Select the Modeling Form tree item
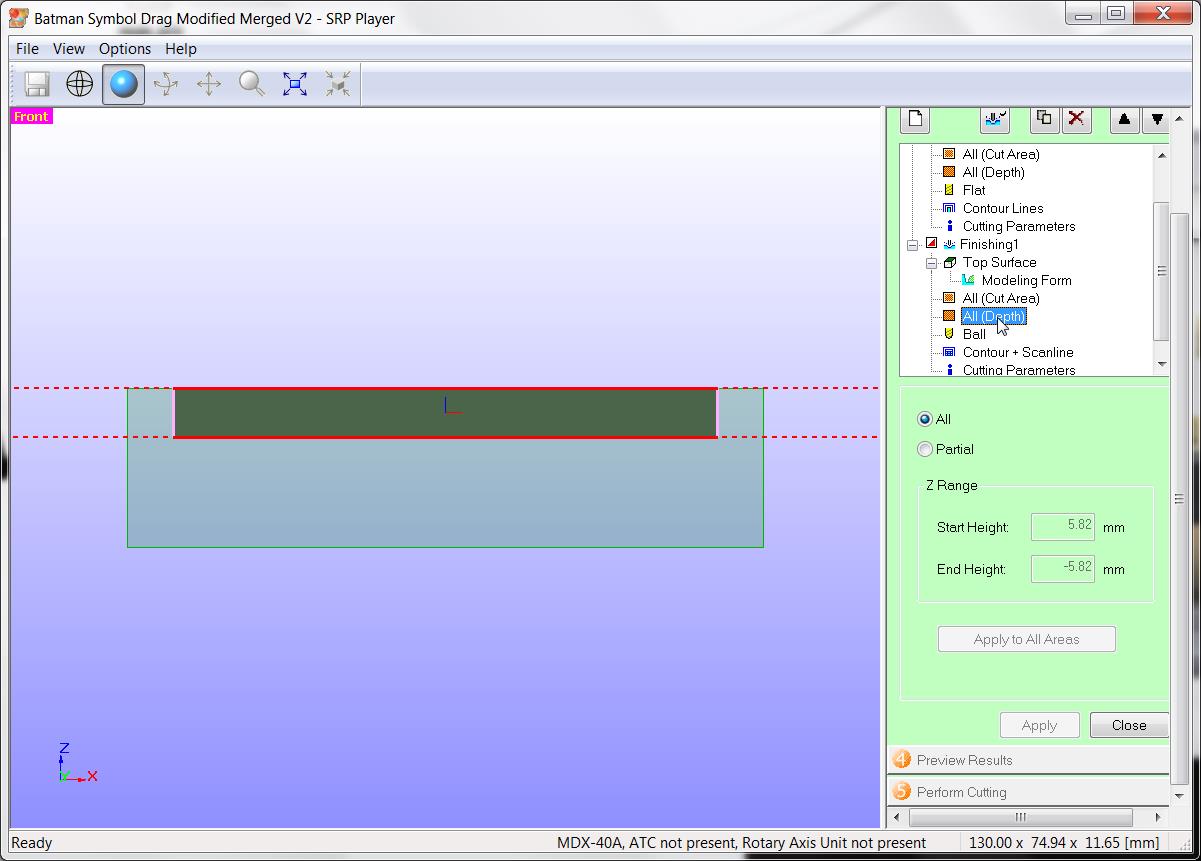Viewport: 1201px width, 861px height. coord(1027,280)
